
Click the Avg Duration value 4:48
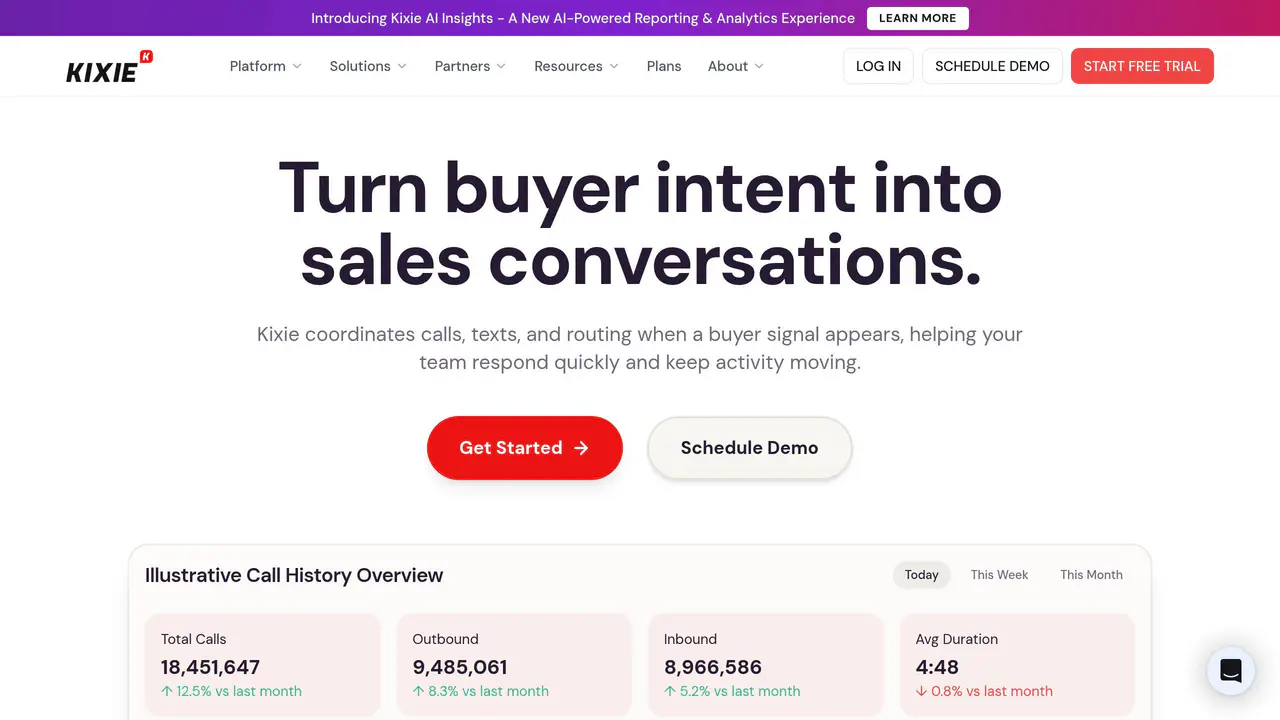tap(937, 667)
